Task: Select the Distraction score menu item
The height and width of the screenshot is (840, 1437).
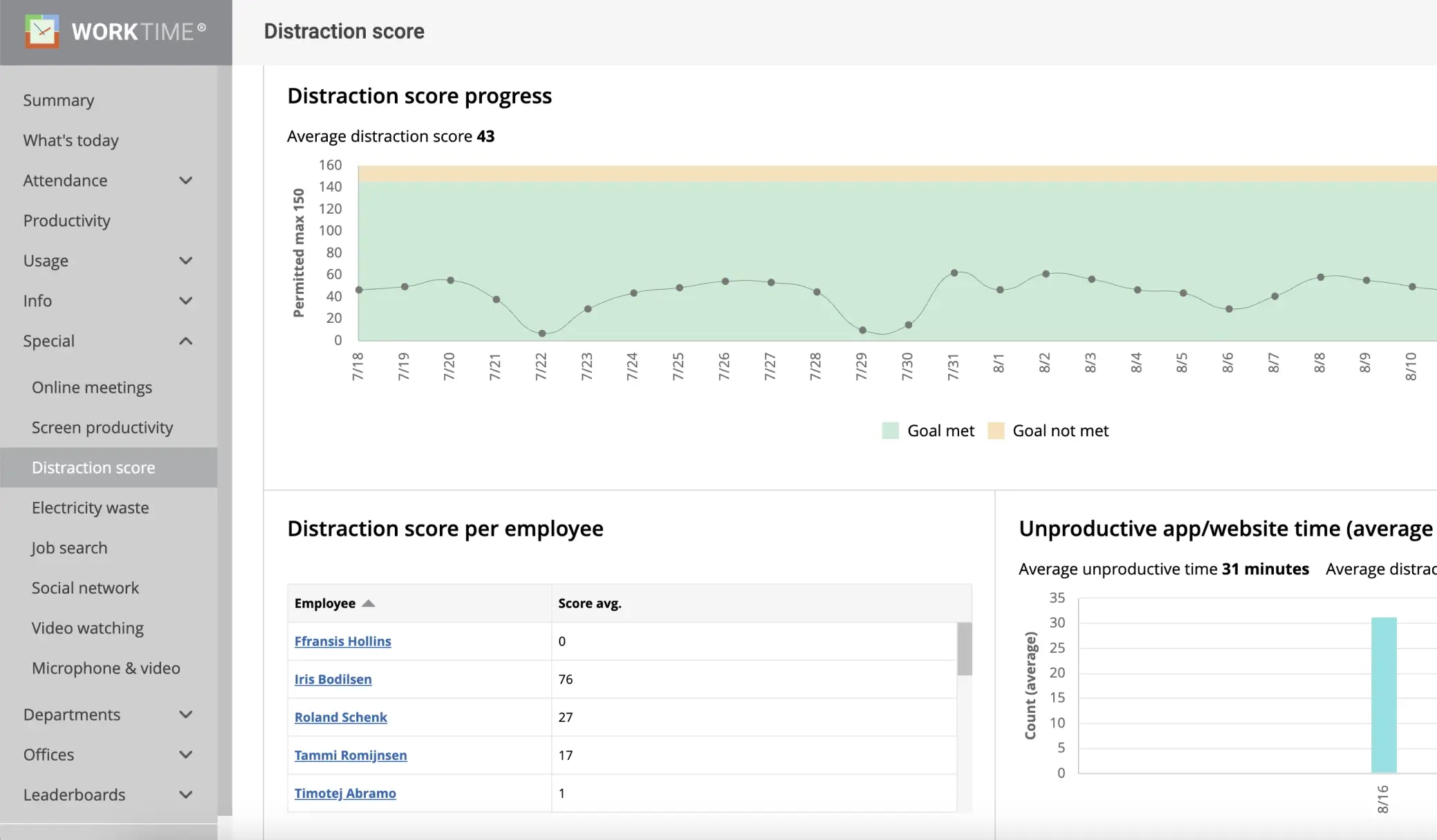Action: click(x=93, y=466)
